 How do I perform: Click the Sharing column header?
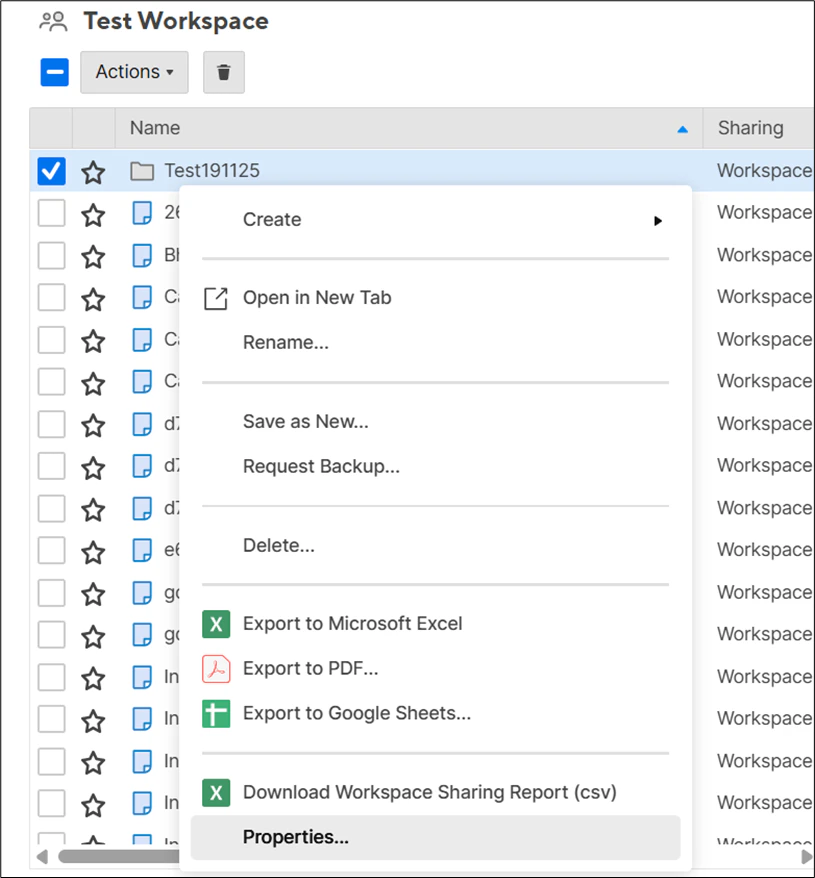pyautogui.click(x=759, y=128)
